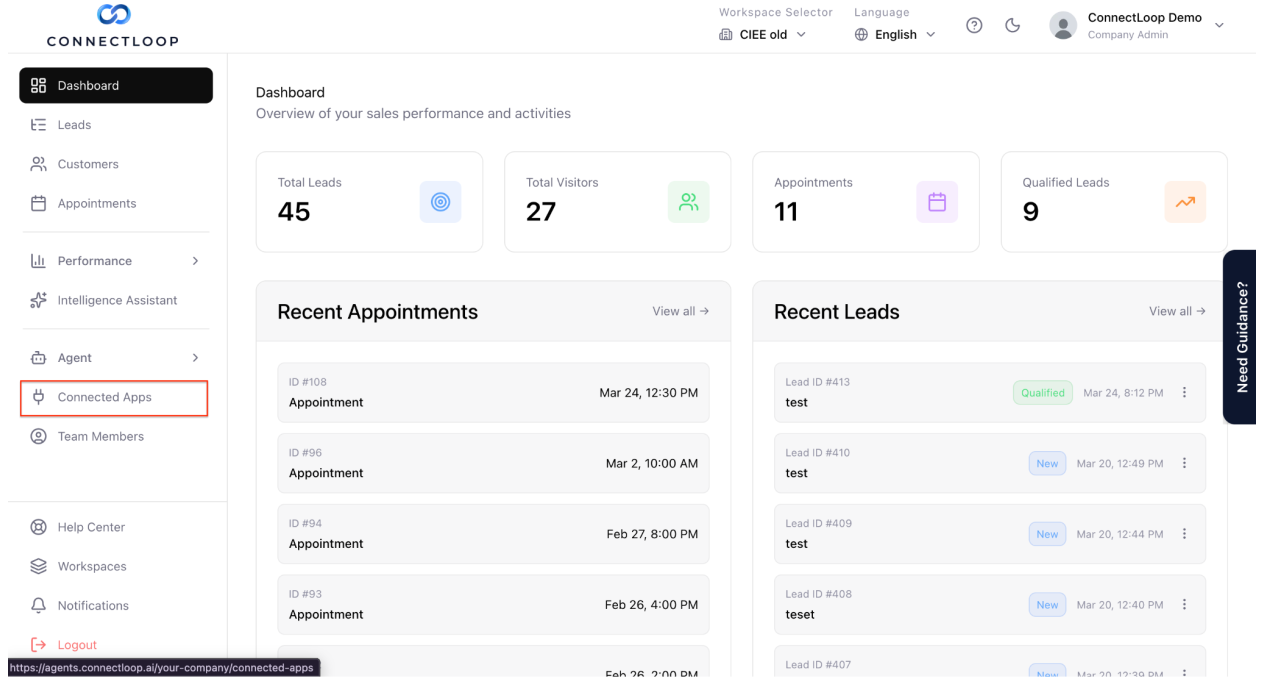Open options menu for Lead ID #409
The image size is (1262, 699).
[1185, 534]
